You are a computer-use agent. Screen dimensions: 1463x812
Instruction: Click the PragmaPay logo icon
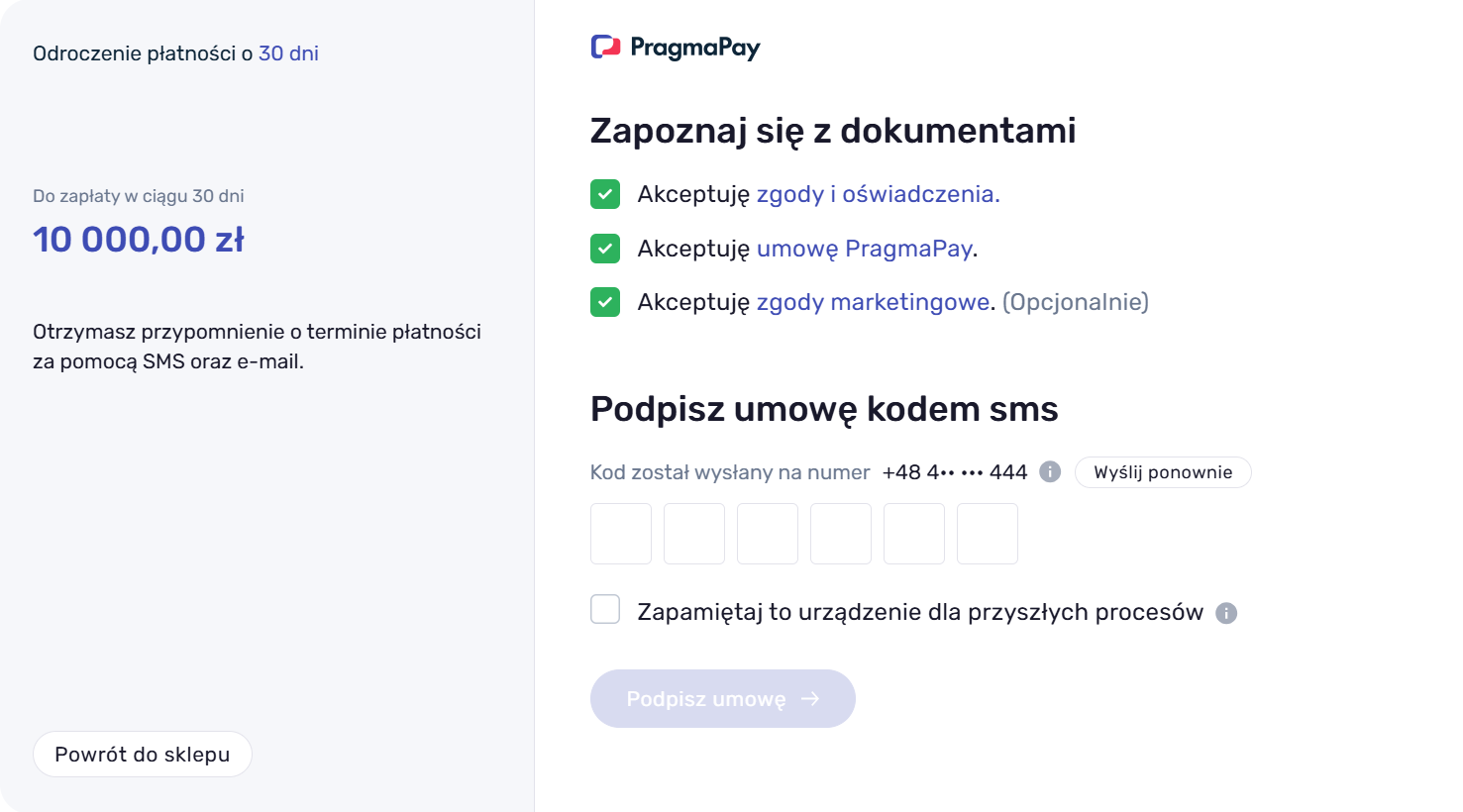point(605,47)
